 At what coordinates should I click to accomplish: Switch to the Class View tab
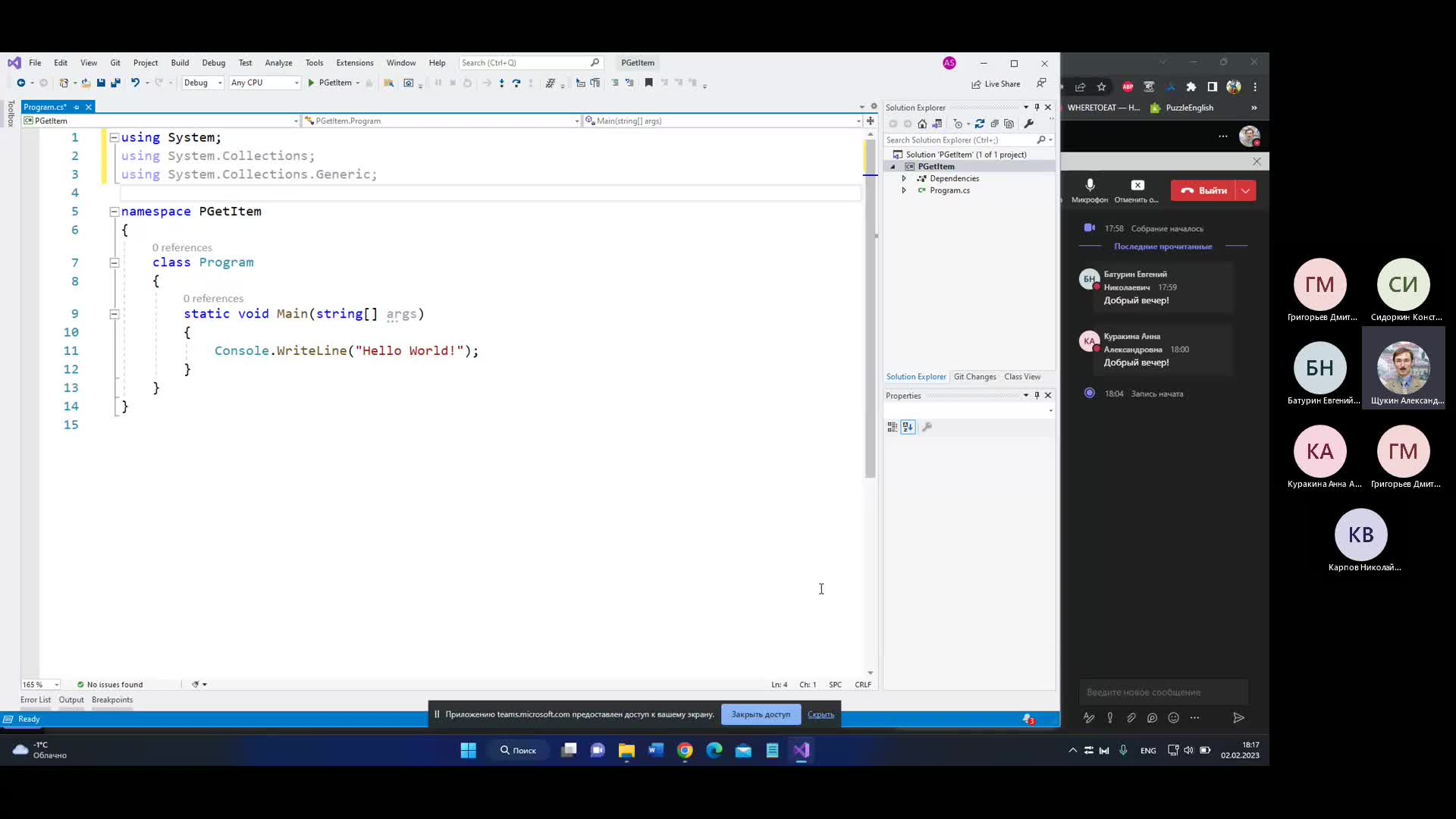pyautogui.click(x=1022, y=377)
